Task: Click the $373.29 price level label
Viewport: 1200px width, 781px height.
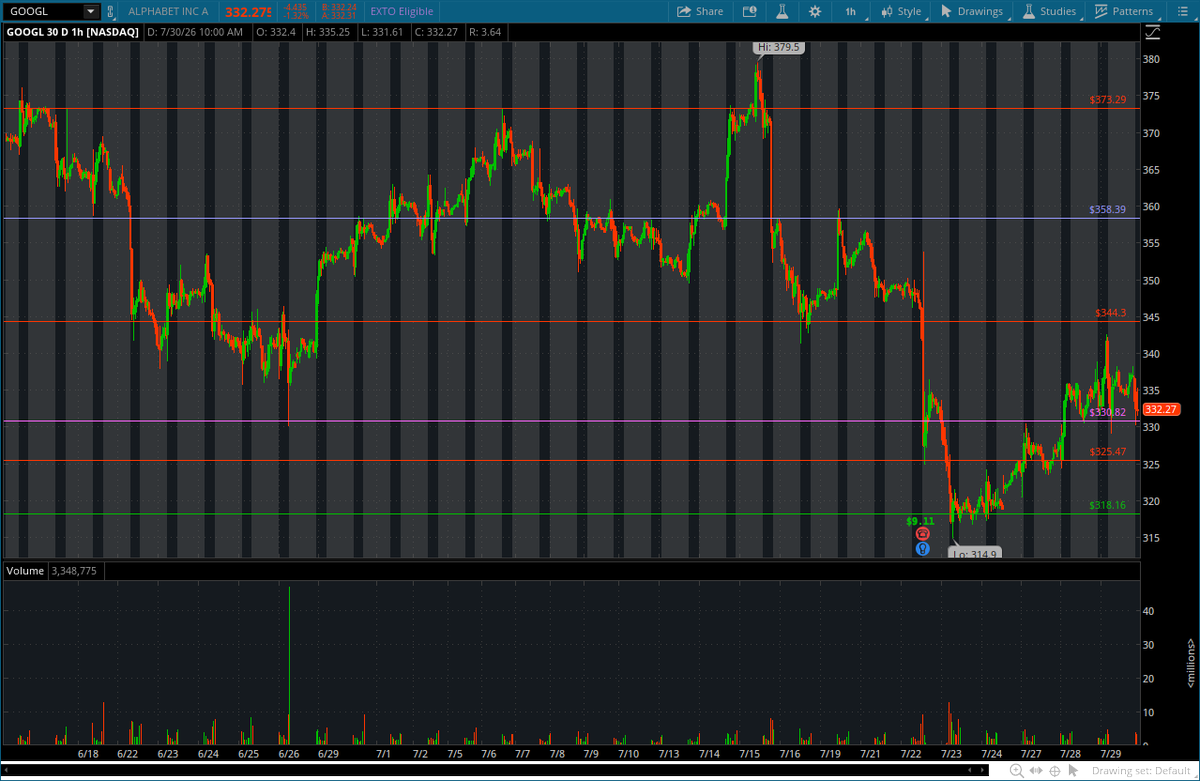Action: [x=1108, y=99]
